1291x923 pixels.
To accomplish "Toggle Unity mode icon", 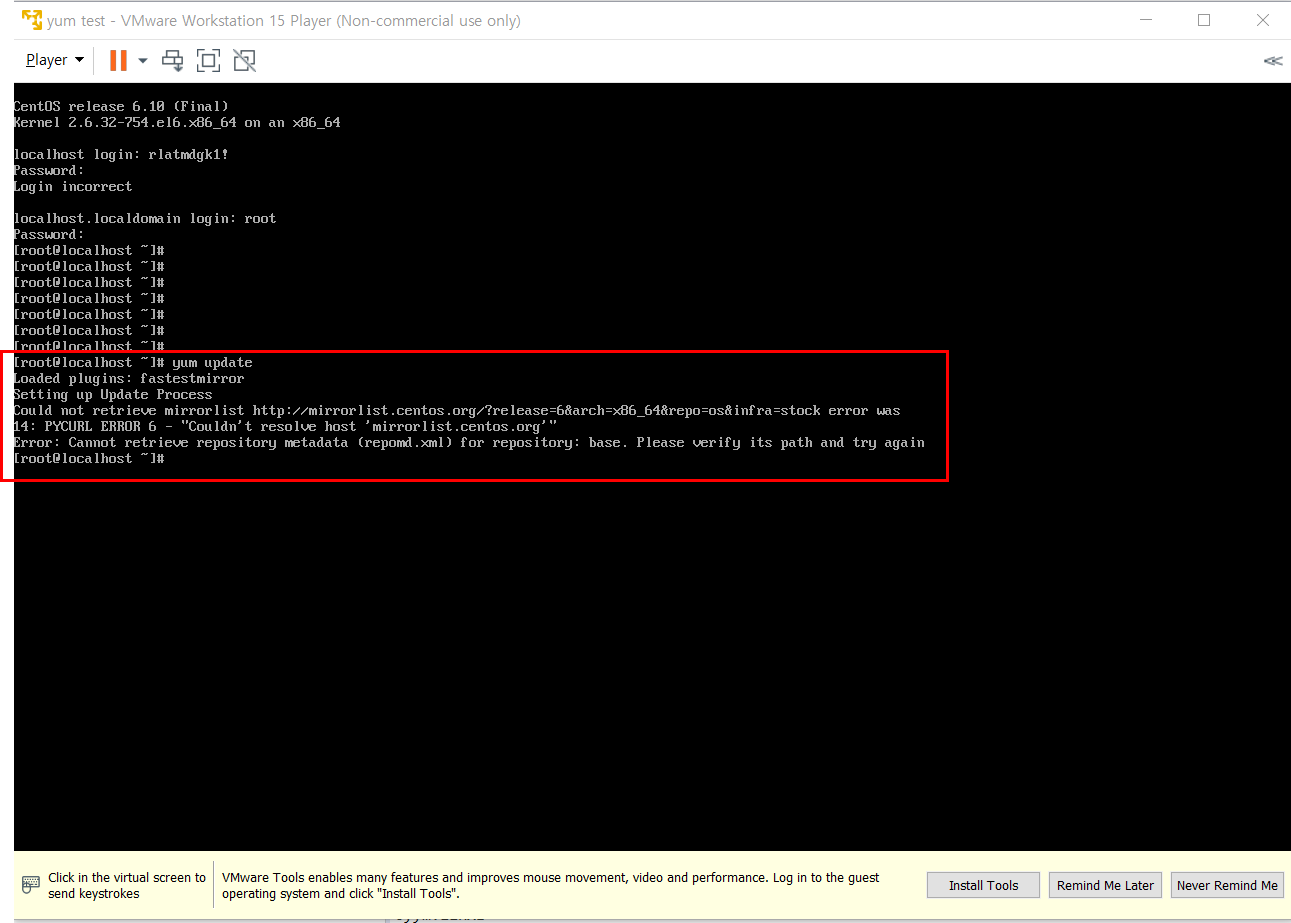I will tap(244, 61).
